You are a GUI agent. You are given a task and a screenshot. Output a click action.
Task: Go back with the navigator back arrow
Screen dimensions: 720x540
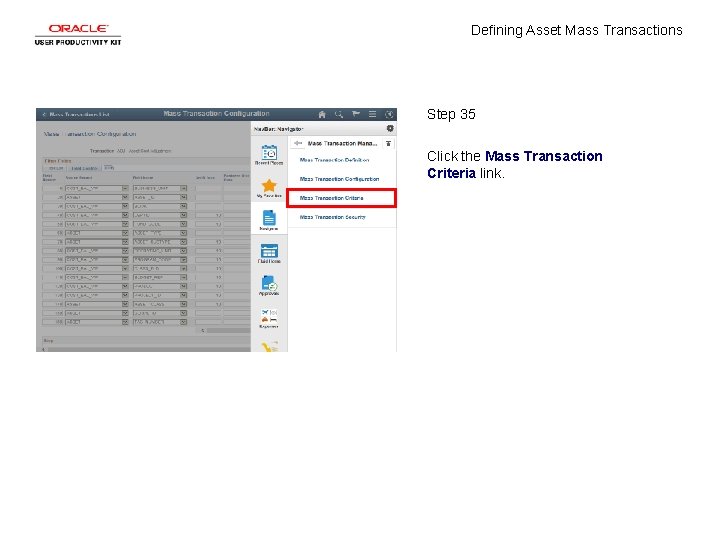pyautogui.click(x=298, y=143)
